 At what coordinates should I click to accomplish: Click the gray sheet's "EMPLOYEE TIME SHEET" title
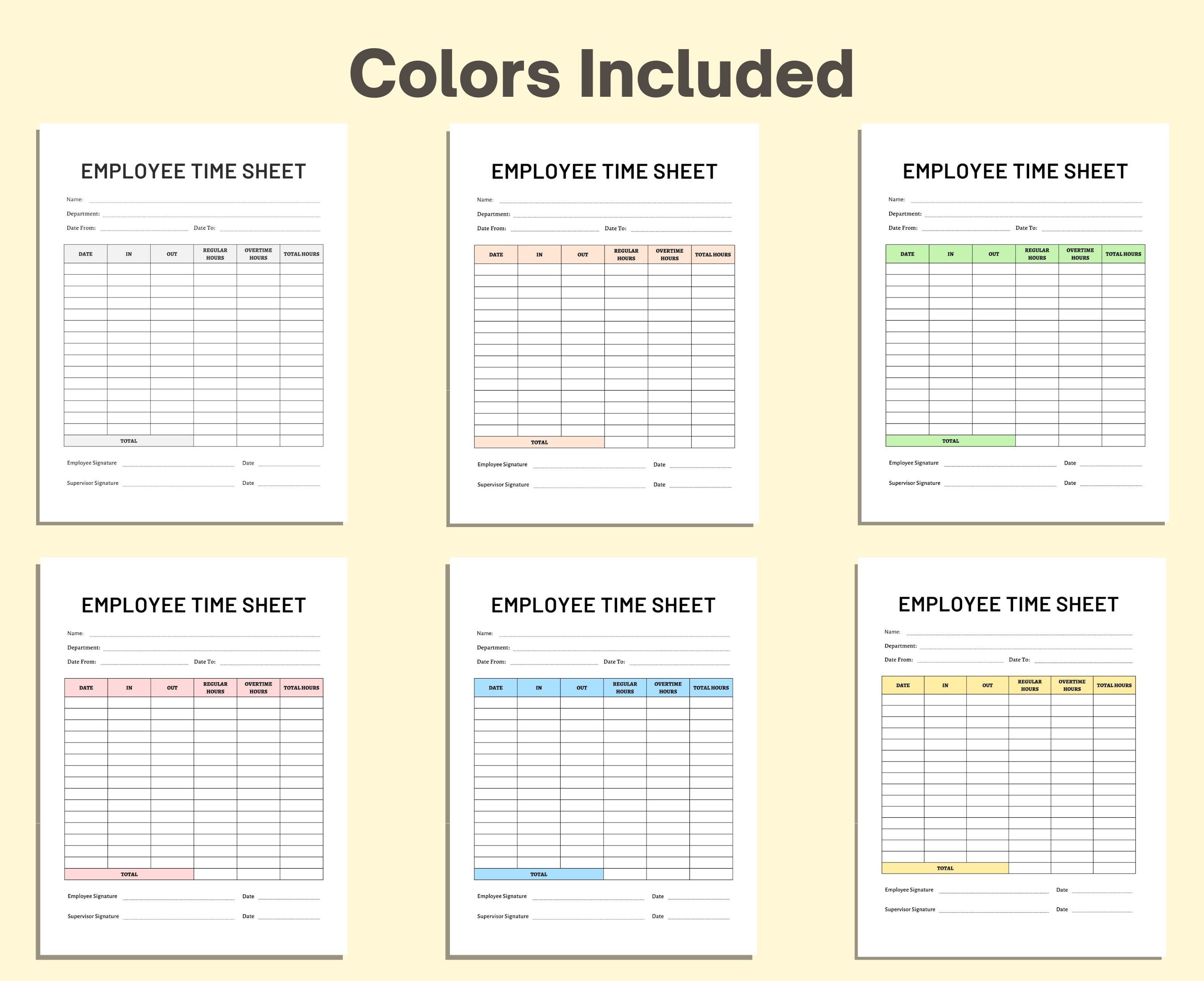pos(193,171)
